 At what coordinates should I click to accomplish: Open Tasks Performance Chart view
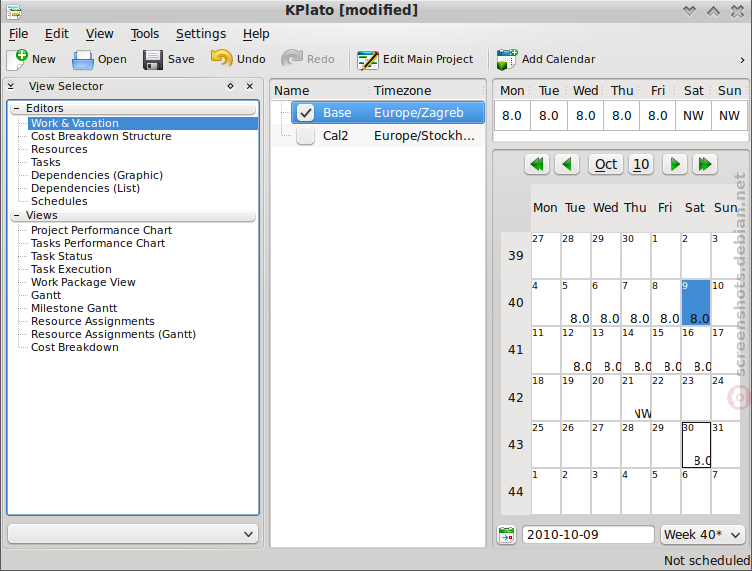[x=98, y=243]
